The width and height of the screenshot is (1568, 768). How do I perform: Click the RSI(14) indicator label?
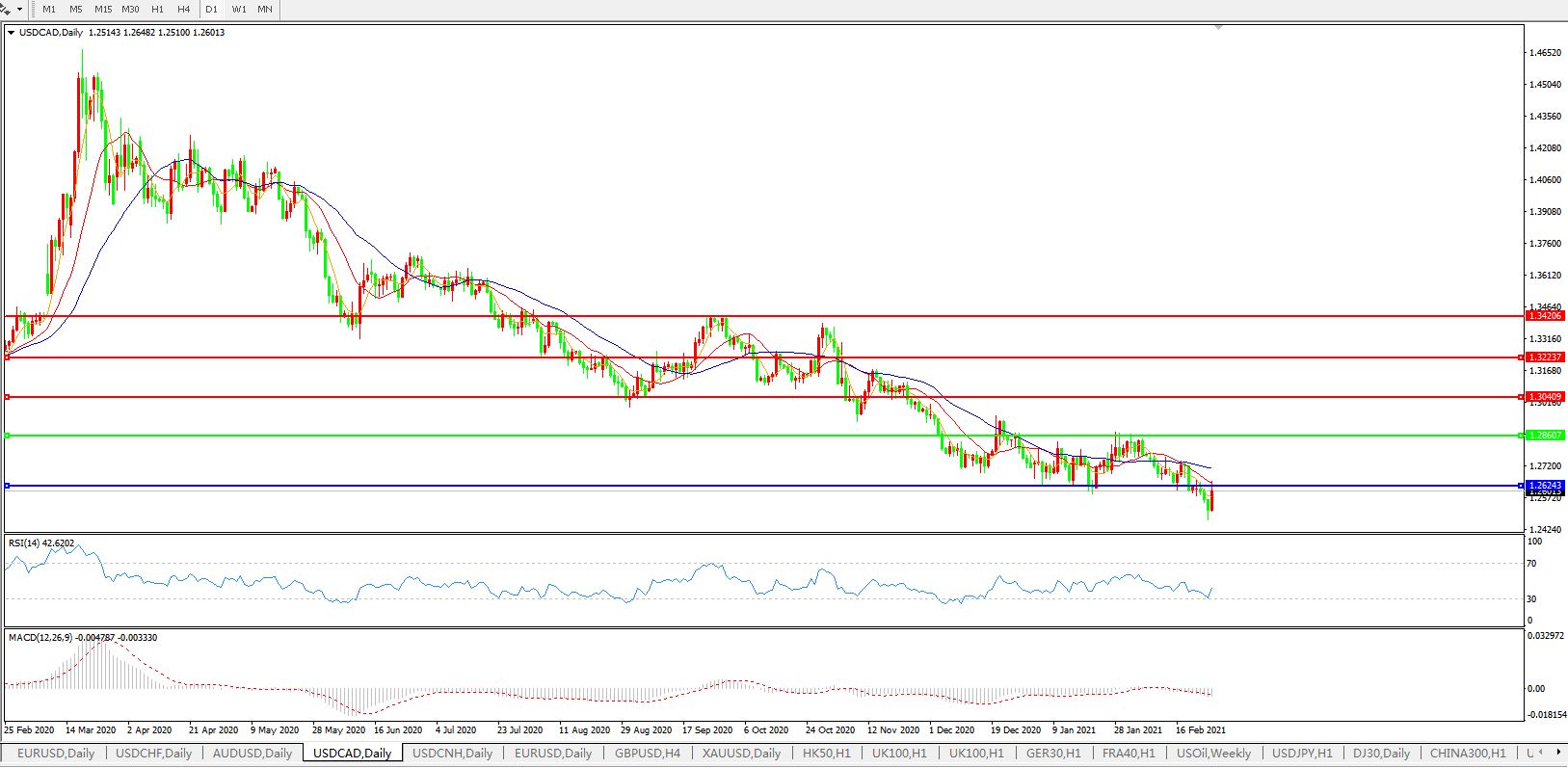pos(40,543)
